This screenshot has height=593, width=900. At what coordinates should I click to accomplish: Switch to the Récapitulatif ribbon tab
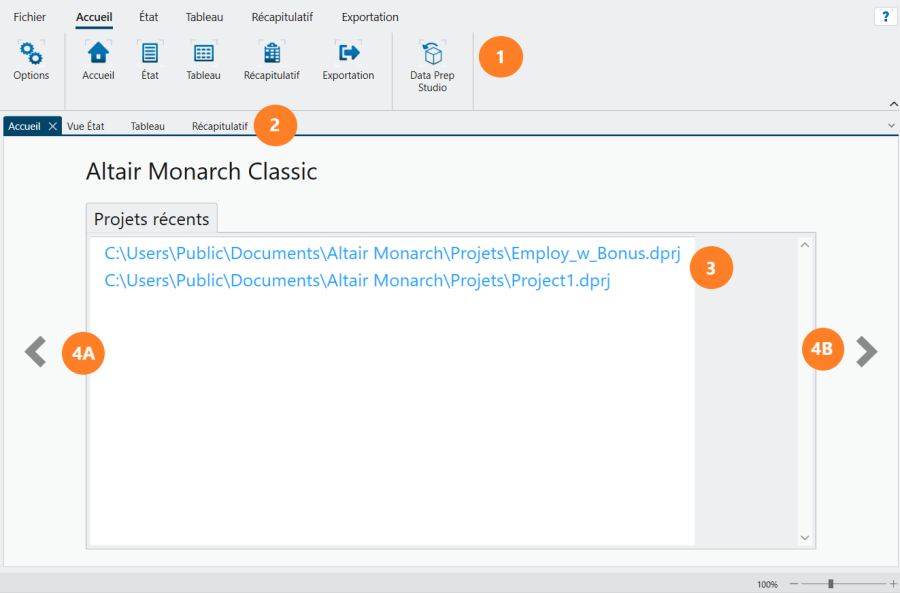282,17
